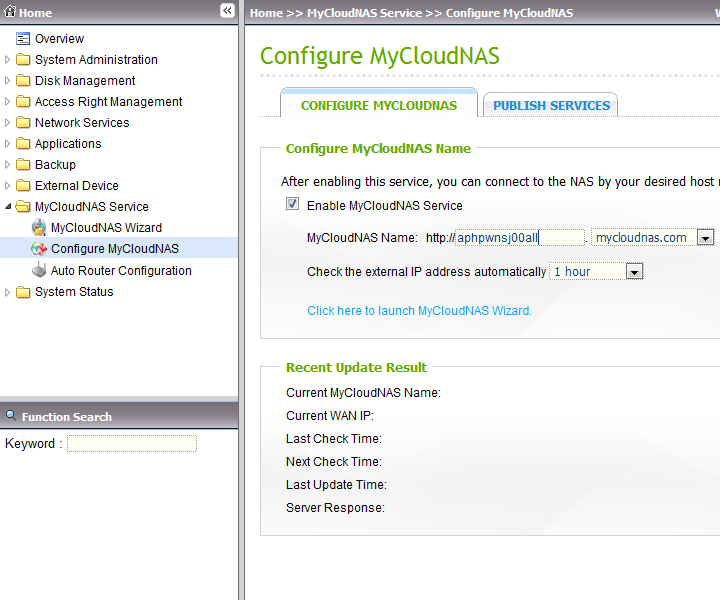Image resolution: width=720 pixels, height=600 pixels.
Task: Click the Home icon in sidebar header
Action: pos(10,13)
